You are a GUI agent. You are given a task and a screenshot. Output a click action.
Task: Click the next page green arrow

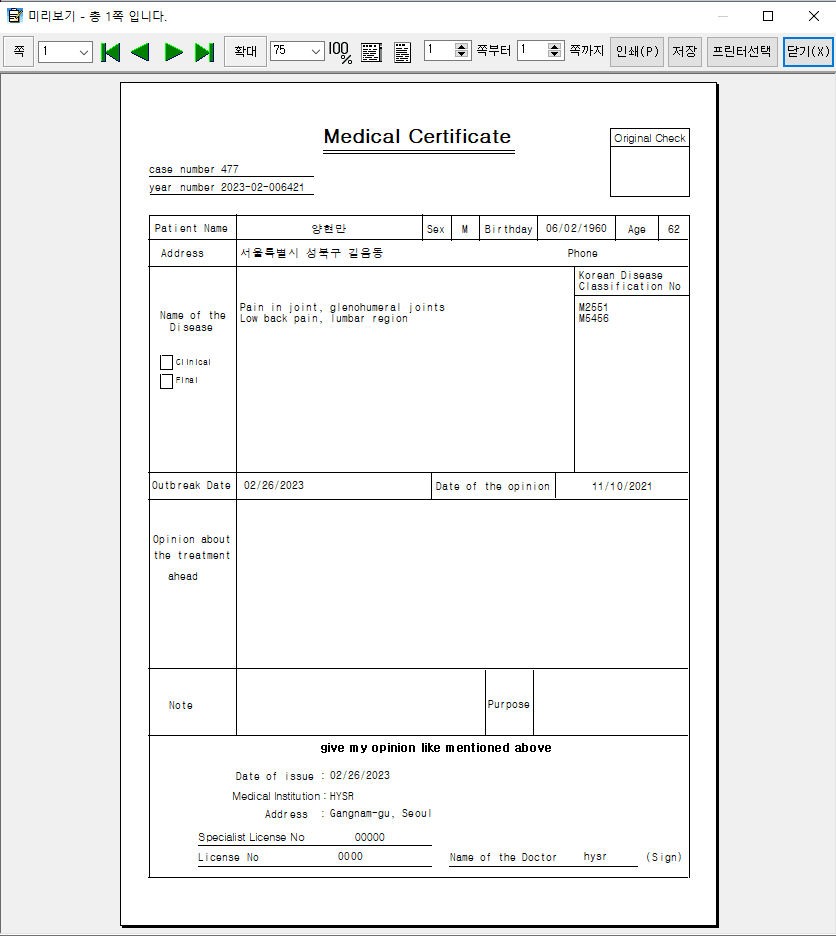[173, 52]
